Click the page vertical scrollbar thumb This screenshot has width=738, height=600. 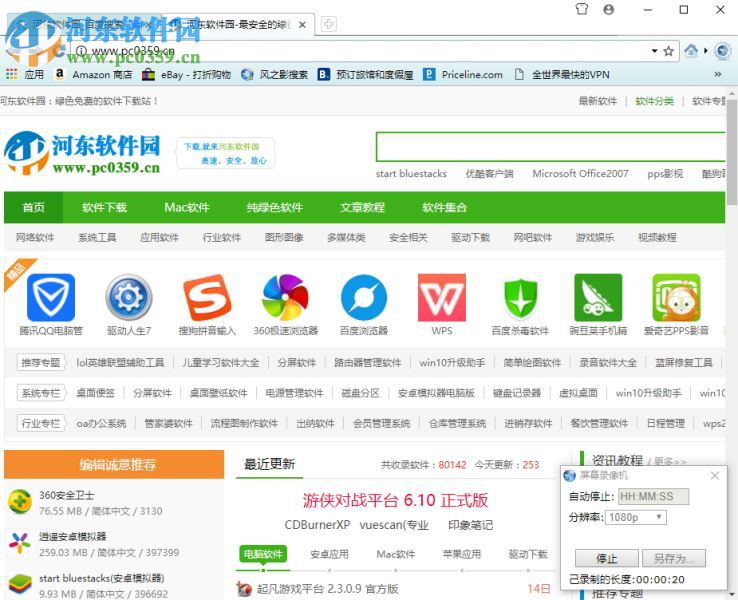(x=731, y=152)
